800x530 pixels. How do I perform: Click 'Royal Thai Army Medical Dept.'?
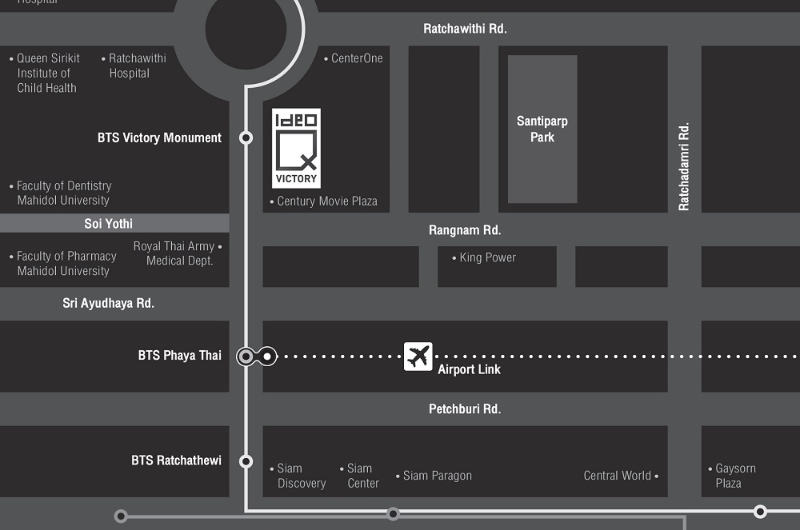click(178, 253)
